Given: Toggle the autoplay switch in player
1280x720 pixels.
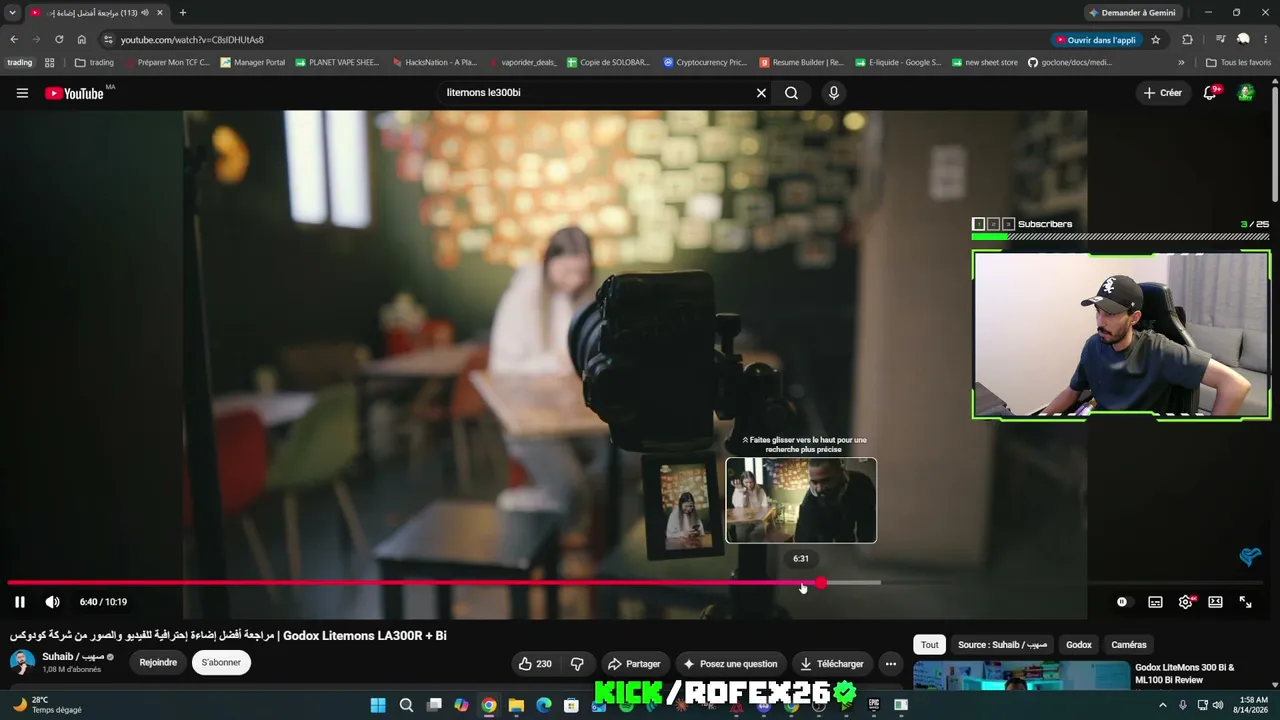Looking at the screenshot, I should coord(1122,602).
